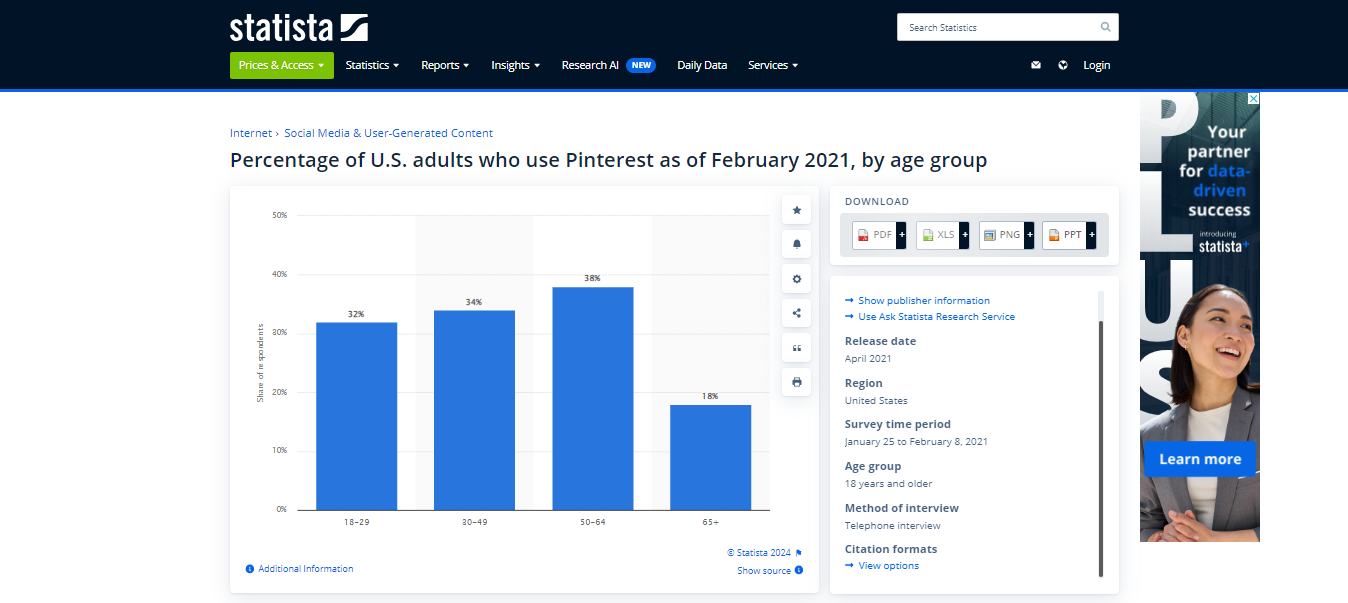Screen dimensions: 1348x603
Task: Click the 18 years and older text
Action: 889,483
